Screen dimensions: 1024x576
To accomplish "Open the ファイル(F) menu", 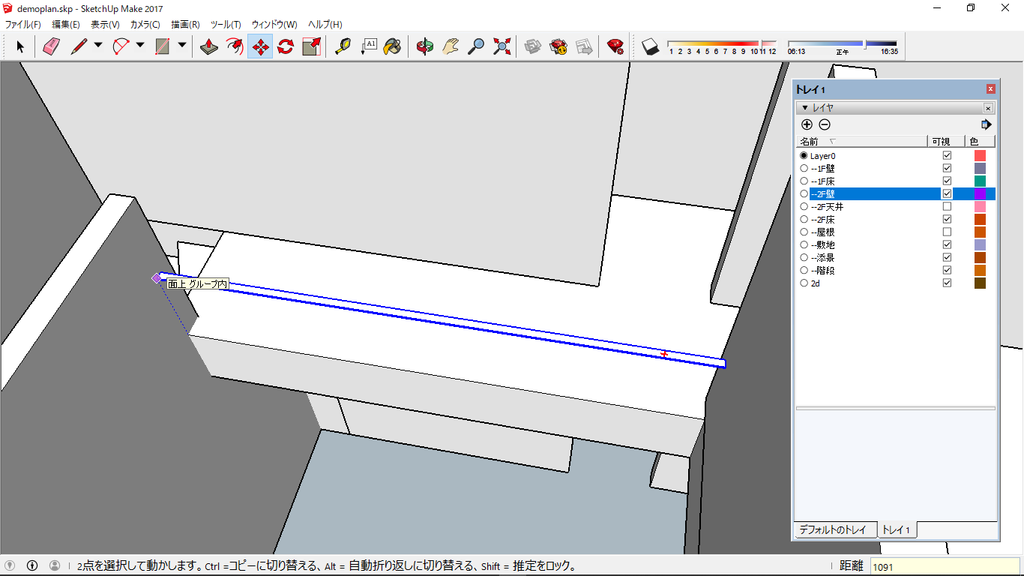I will point(23,24).
